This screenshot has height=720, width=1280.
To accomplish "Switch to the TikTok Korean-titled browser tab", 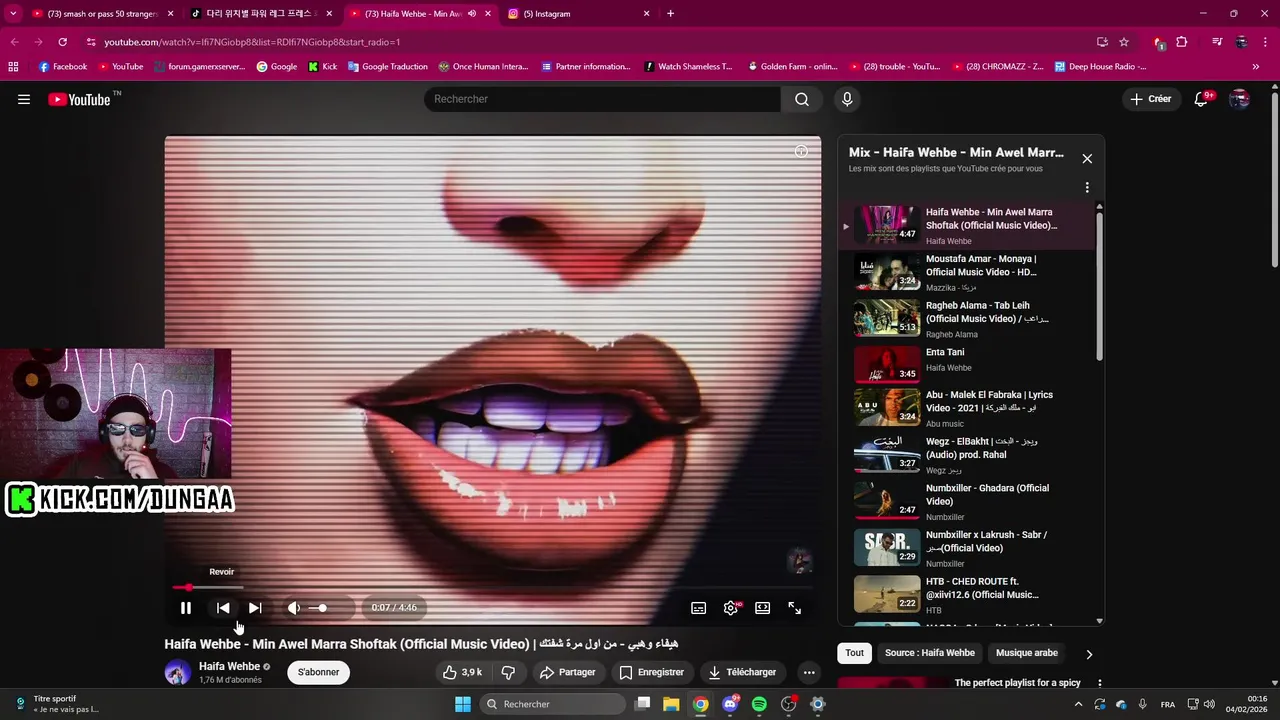I will click(262, 14).
